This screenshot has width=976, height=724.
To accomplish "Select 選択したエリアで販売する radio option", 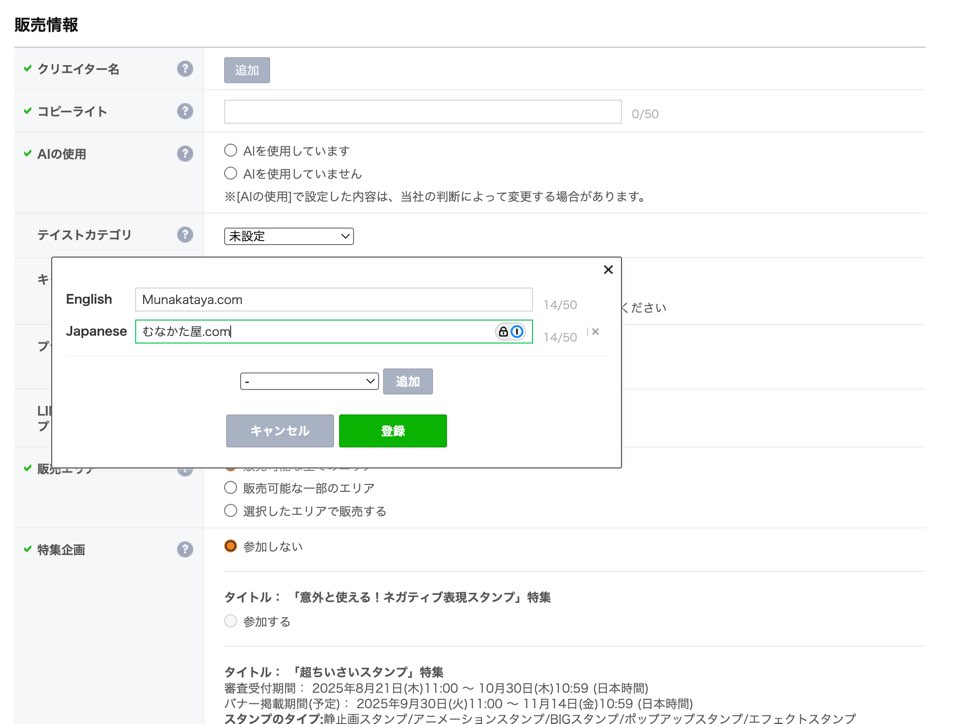I will point(231,511).
